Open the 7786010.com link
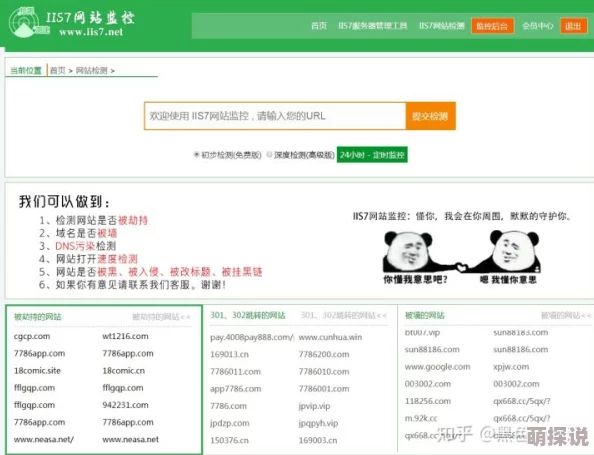The image size is (594, 455). coord(324,372)
